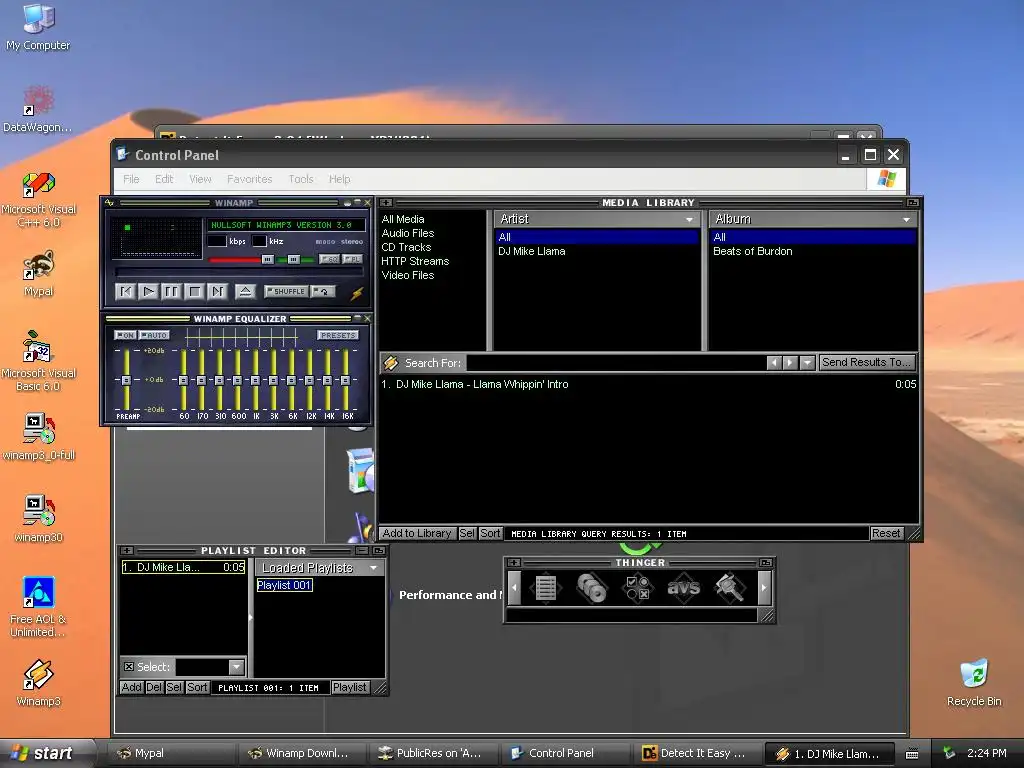Click the Winamp Stop button
Viewport: 1024px width, 768px height.
click(x=194, y=291)
